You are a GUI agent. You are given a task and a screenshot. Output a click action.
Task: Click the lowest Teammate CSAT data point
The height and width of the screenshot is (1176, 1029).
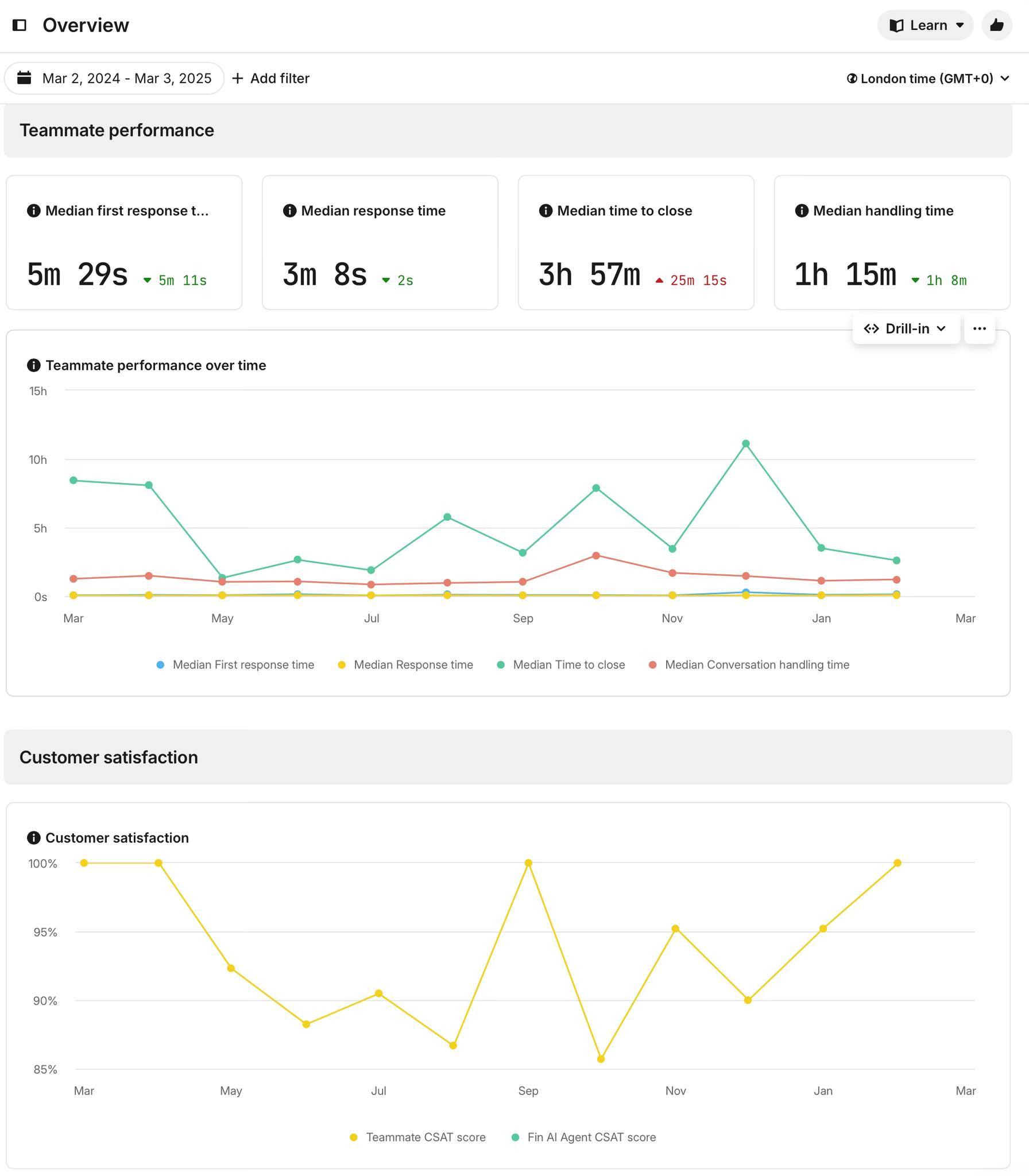601,1059
